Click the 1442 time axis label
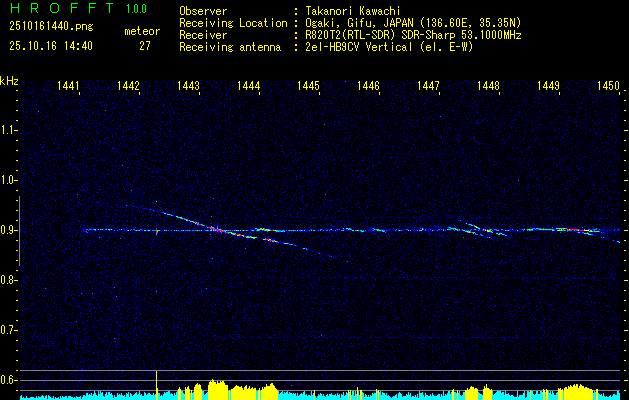The image size is (629, 400). coord(128,85)
